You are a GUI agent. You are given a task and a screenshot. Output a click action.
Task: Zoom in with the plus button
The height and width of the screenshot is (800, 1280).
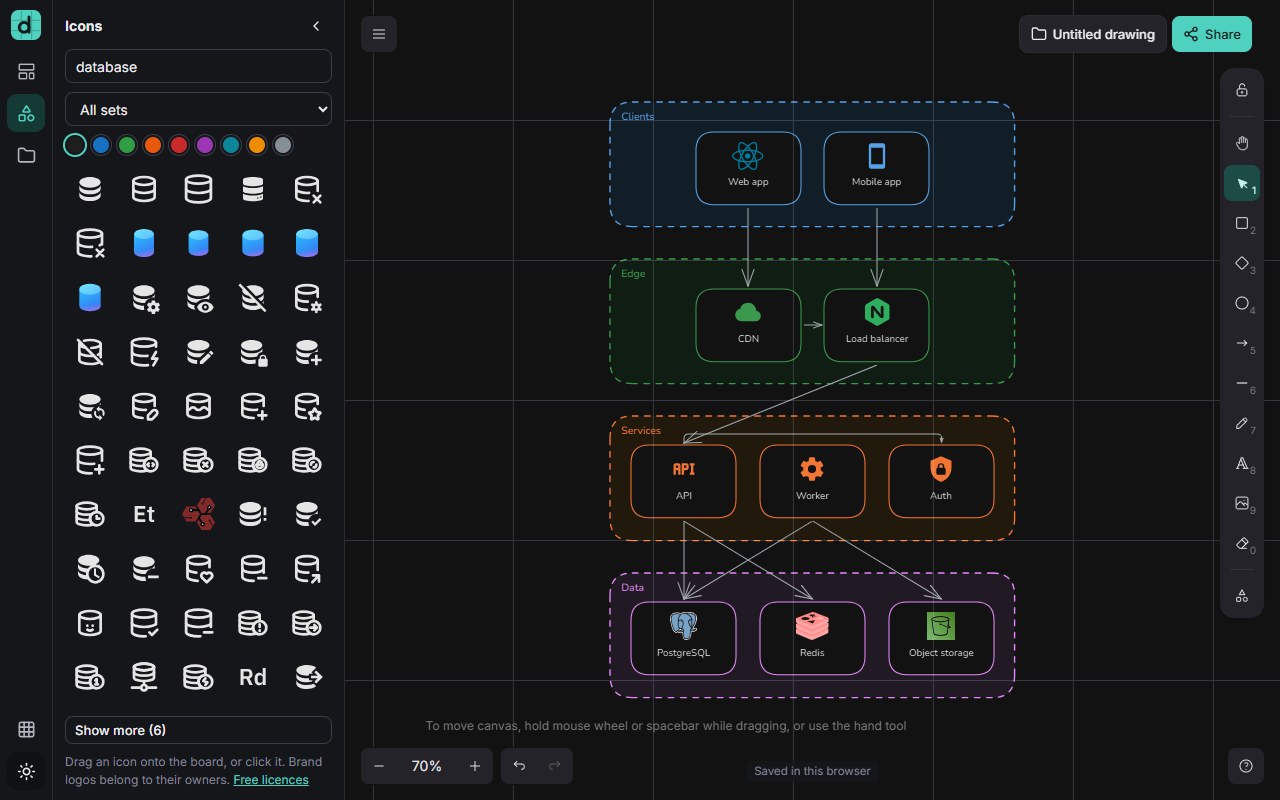point(475,766)
